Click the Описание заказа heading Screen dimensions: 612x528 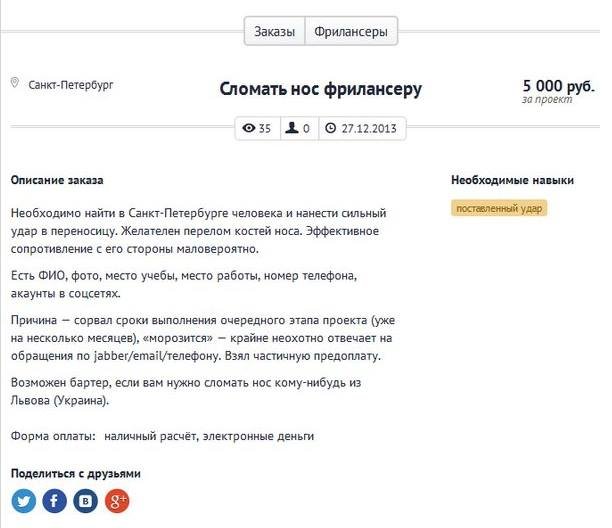pos(57,180)
